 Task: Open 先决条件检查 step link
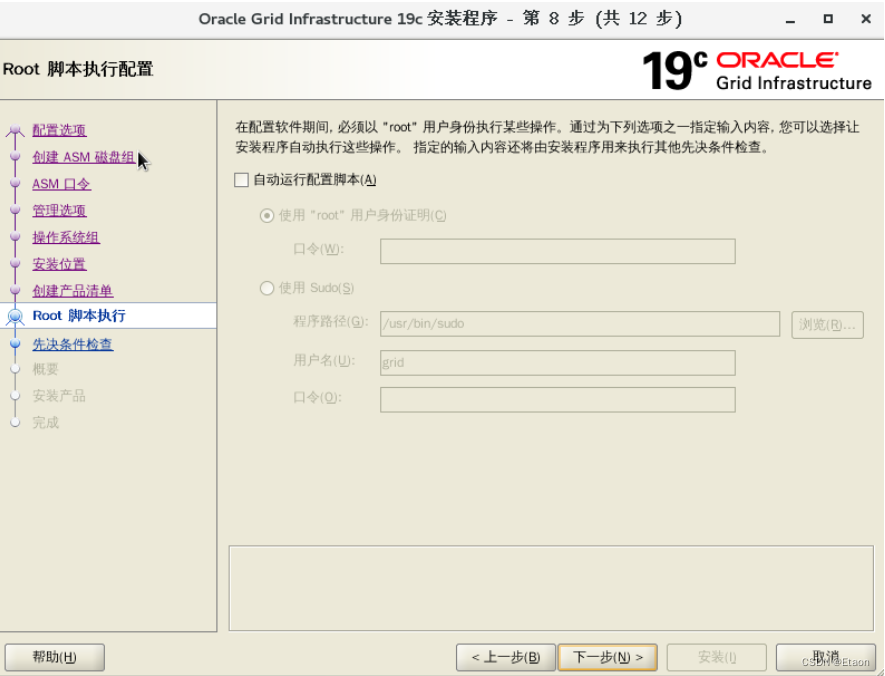coord(73,344)
